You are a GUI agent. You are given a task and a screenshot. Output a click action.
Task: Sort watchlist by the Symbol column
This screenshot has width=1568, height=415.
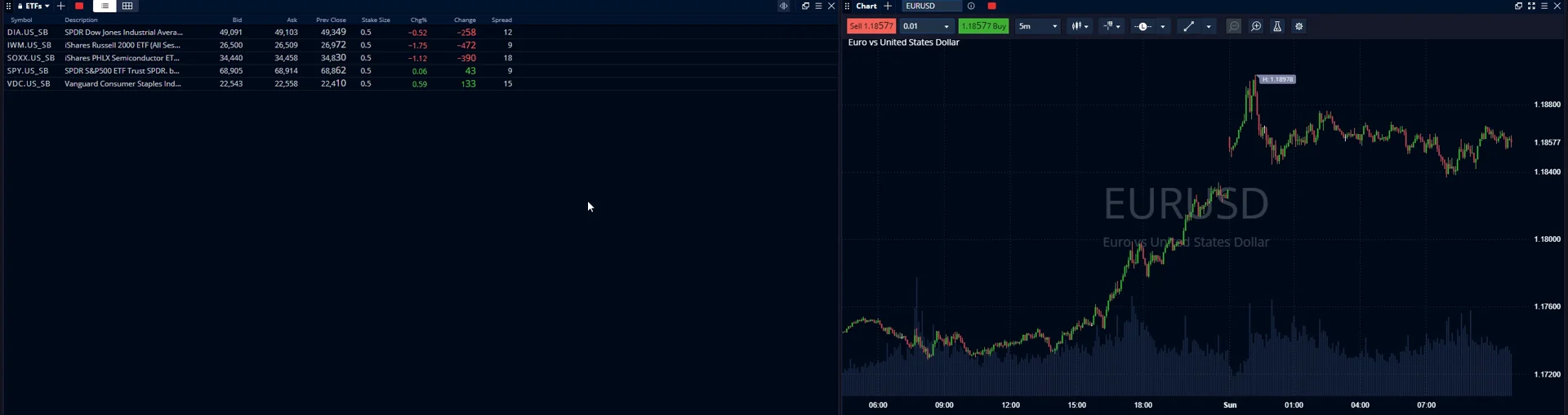tap(21, 20)
